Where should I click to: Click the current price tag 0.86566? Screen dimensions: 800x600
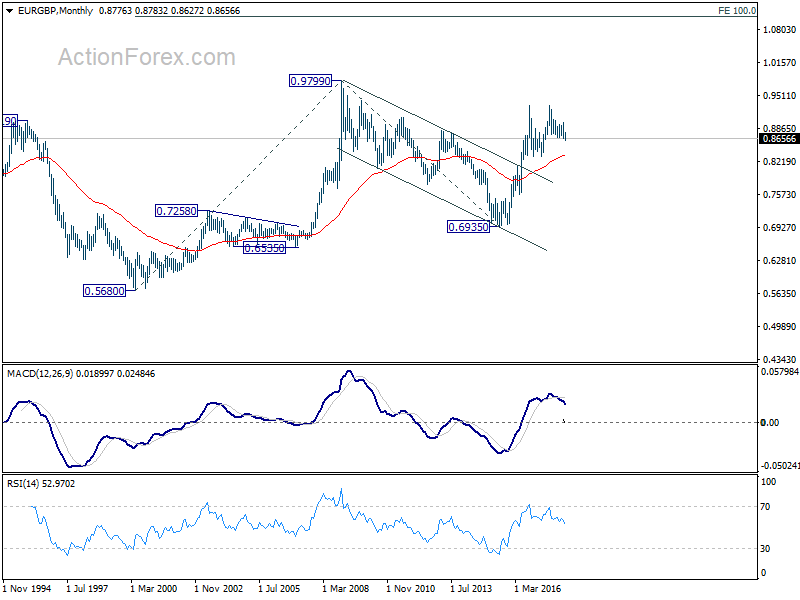779,139
